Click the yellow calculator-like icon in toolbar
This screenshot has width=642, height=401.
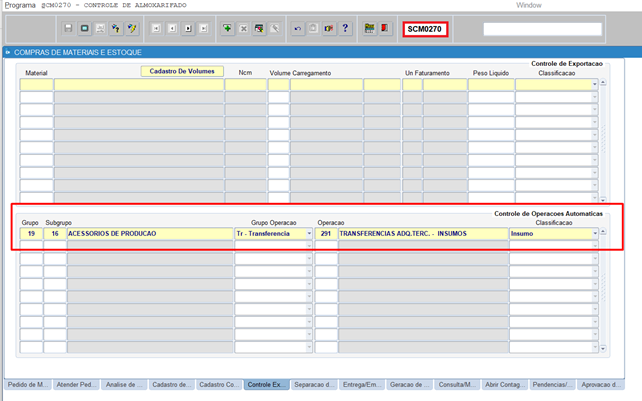pyautogui.click(x=369, y=28)
